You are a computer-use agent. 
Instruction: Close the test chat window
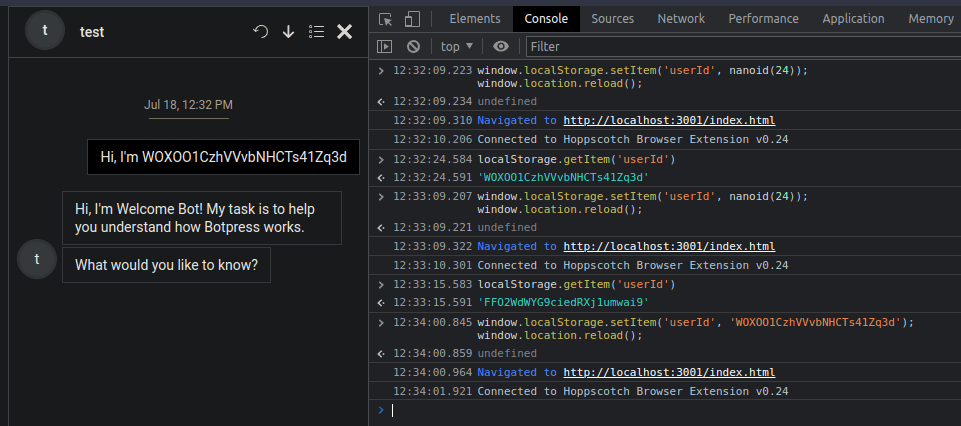click(x=345, y=32)
